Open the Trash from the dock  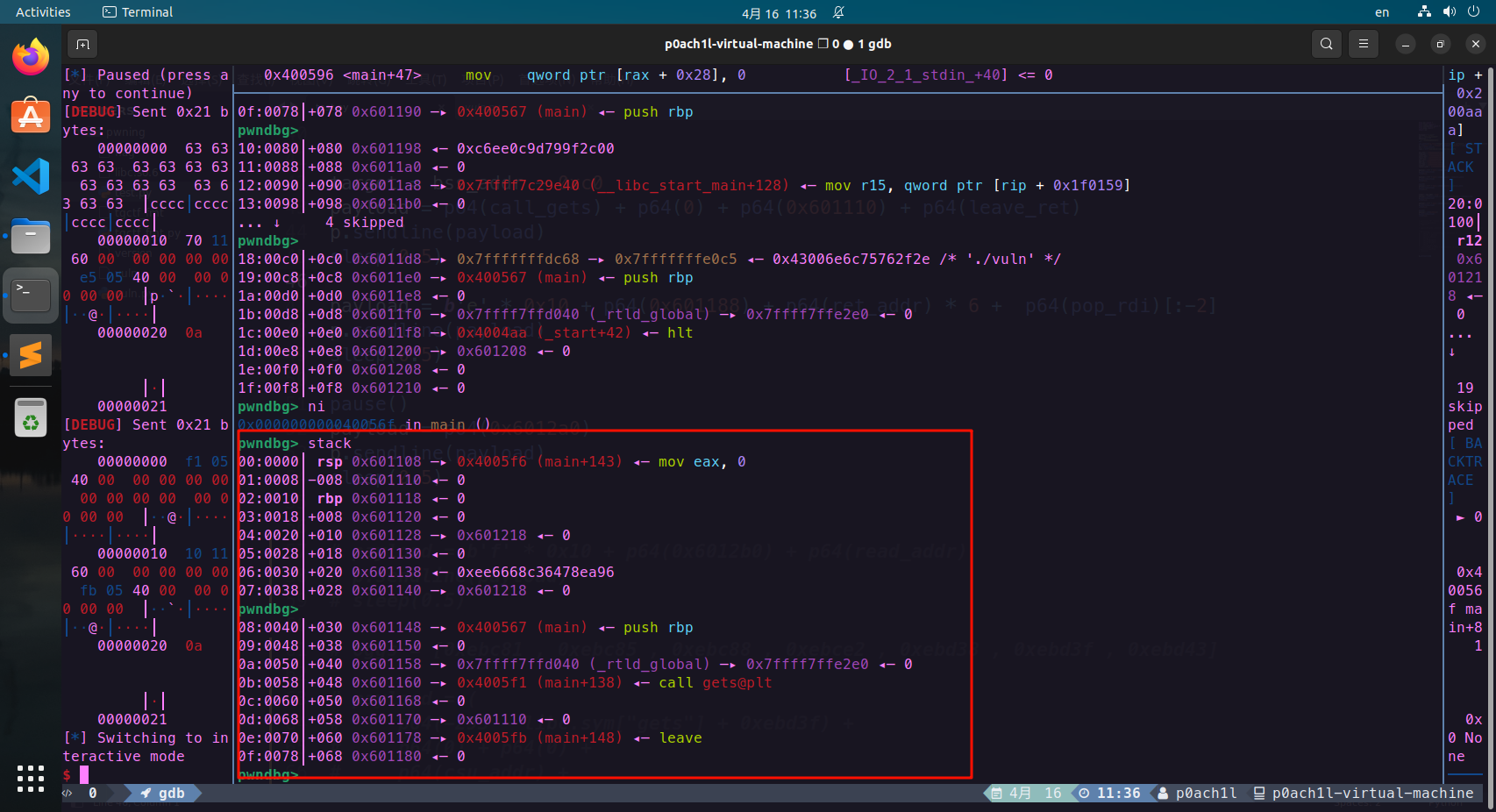pos(31,417)
